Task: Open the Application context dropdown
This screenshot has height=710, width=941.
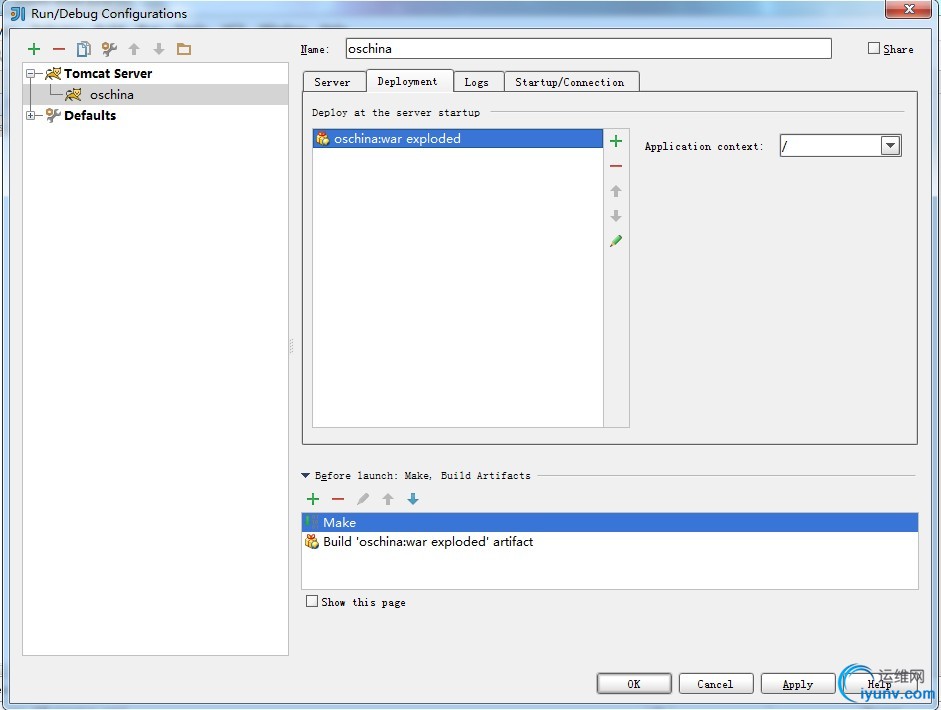Action: pyautogui.click(x=891, y=145)
